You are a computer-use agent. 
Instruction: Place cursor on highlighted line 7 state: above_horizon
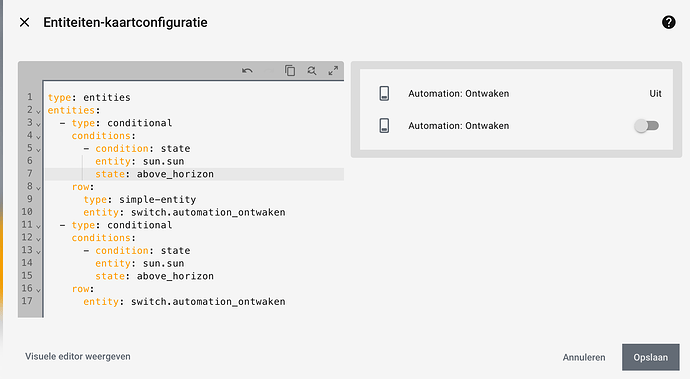[154, 174]
